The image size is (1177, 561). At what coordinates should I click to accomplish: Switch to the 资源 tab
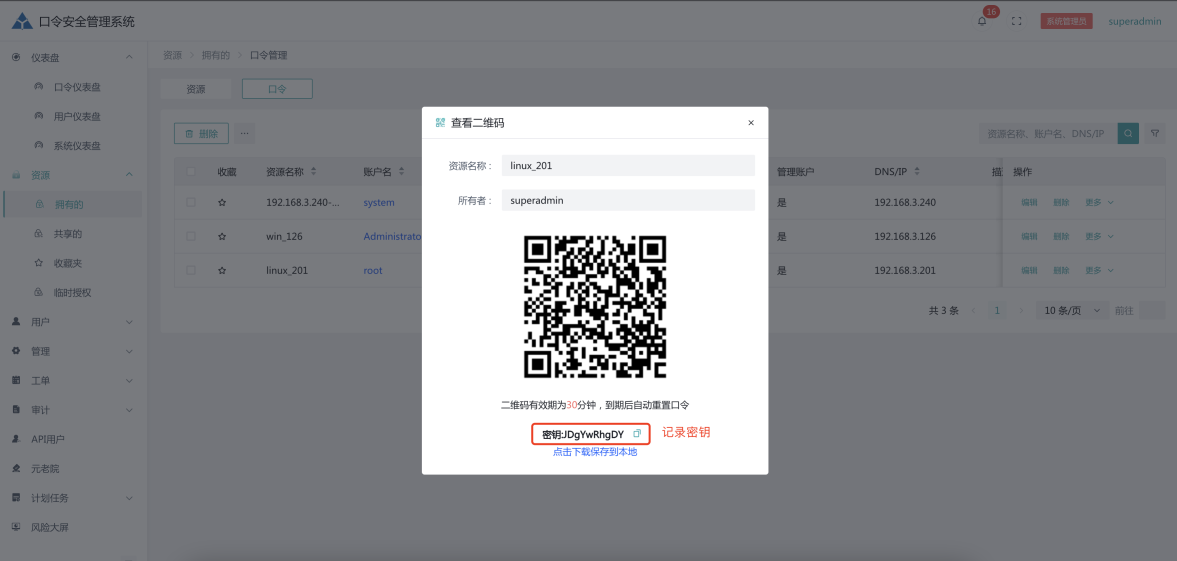tap(196, 89)
